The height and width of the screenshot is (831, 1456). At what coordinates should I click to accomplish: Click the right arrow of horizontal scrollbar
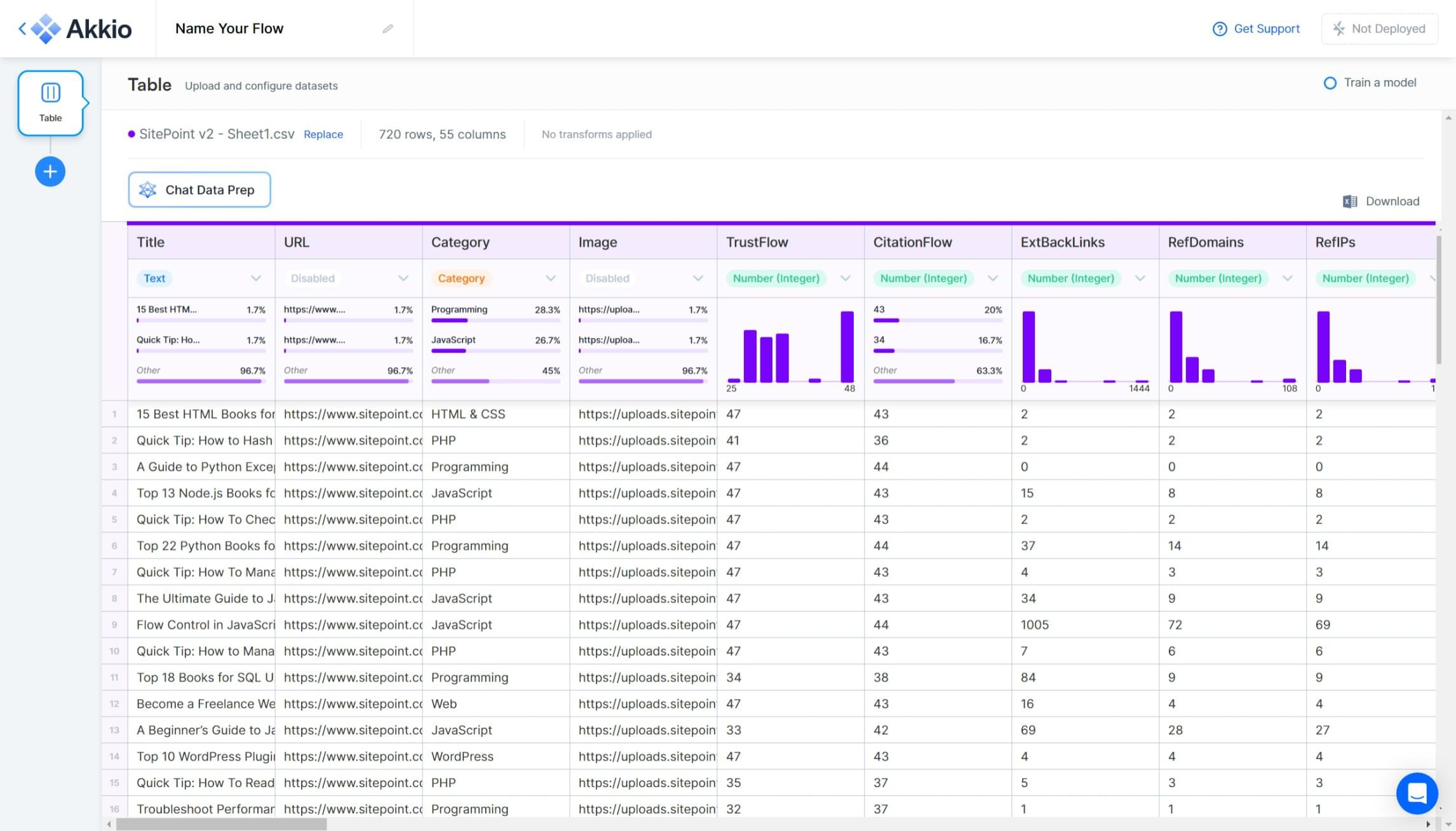click(x=1428, y=824)
